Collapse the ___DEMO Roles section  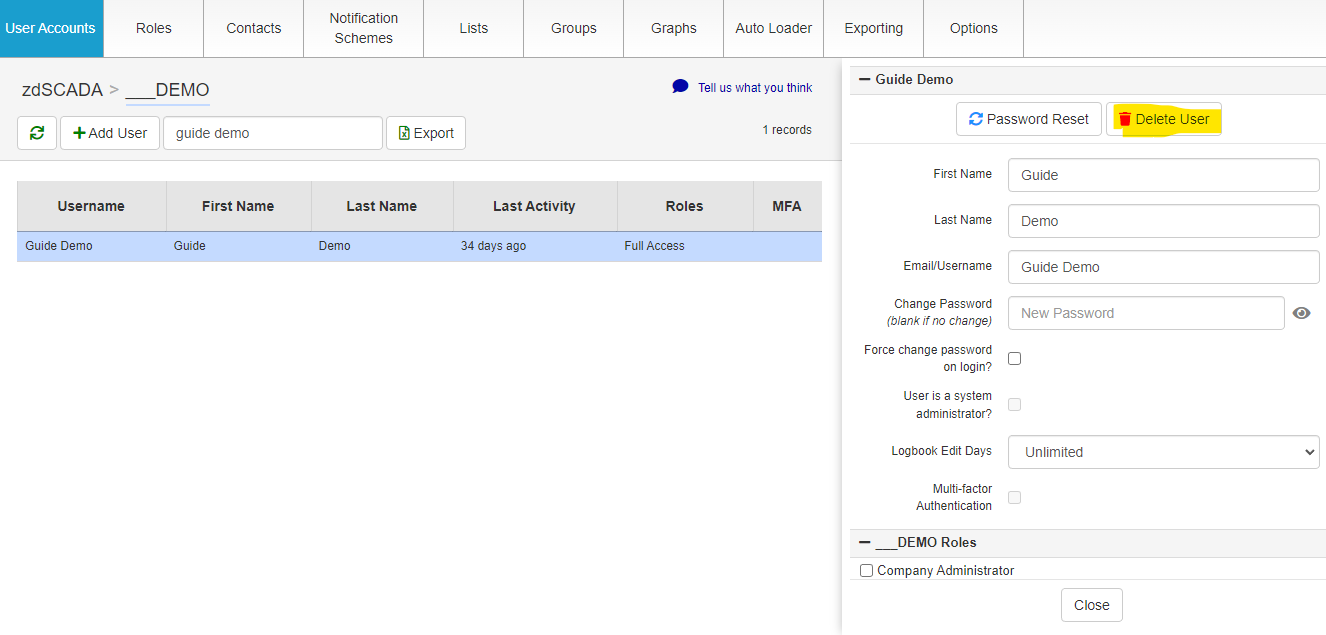pyautogui.click(x=864, y=542)
